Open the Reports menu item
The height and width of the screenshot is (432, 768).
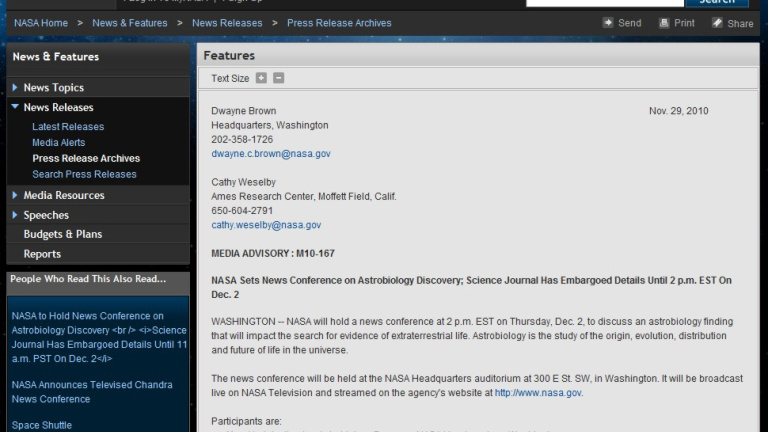[x=42, y=254]
